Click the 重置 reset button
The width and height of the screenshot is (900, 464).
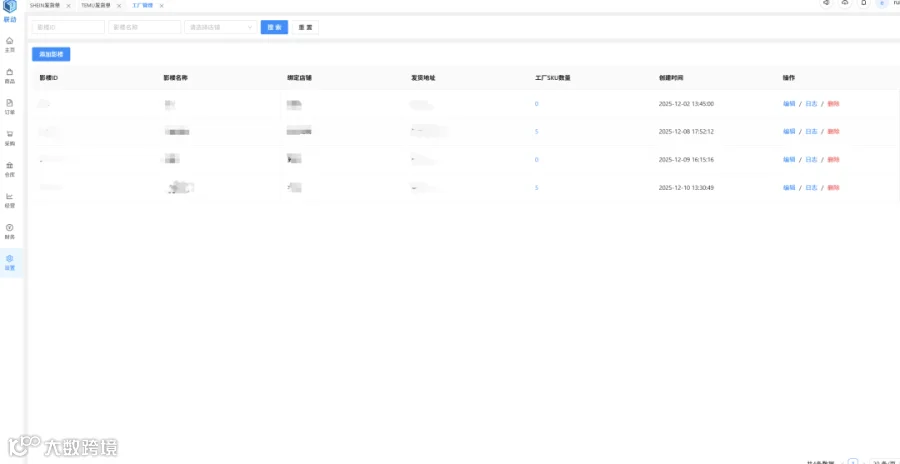pos(305,27)
